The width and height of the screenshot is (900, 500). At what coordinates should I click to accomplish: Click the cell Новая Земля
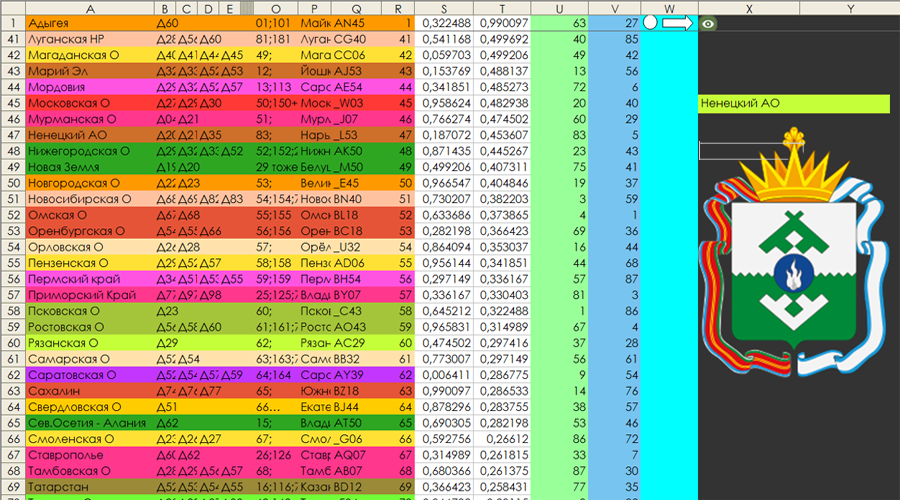90,168
